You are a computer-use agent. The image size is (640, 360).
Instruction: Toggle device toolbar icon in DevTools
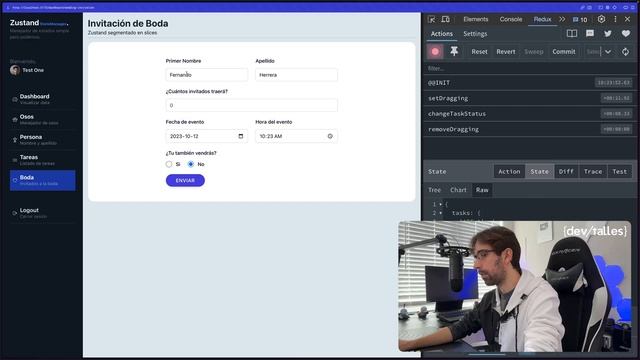click(x=446, y=19)
